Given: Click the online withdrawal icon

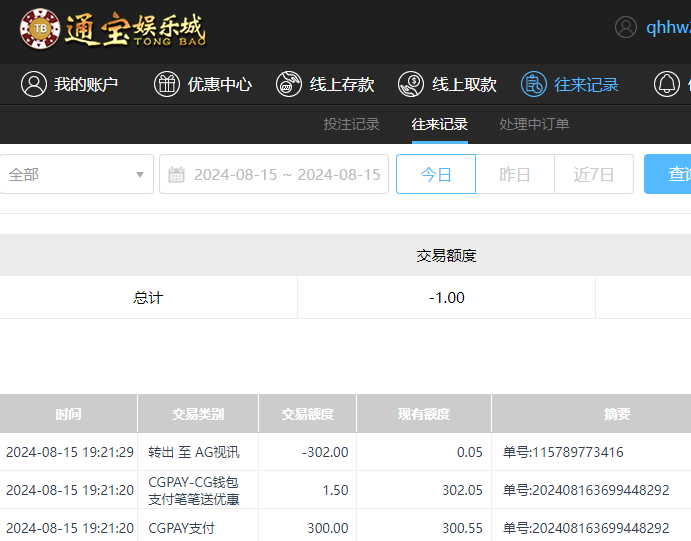Looking at the screenshot, I should (411, 85).
